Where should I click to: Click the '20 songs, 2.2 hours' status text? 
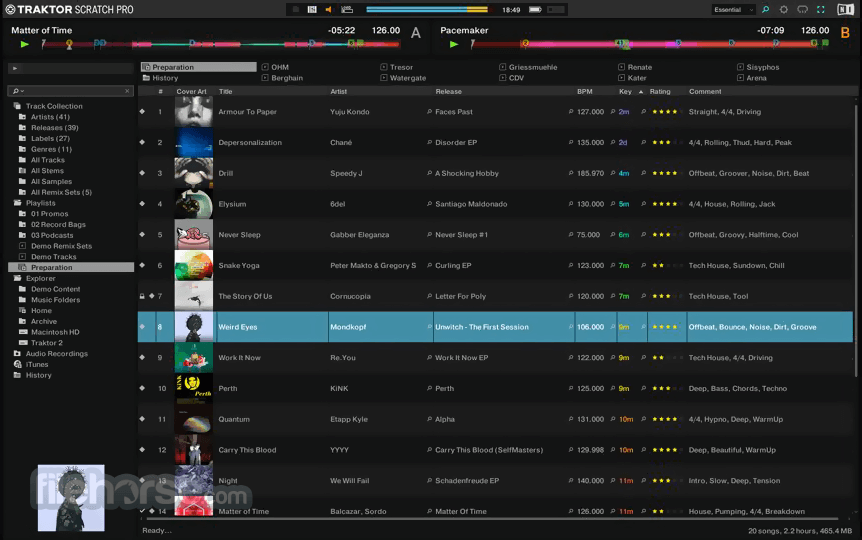pyautogui.click(x=800, y=531)
